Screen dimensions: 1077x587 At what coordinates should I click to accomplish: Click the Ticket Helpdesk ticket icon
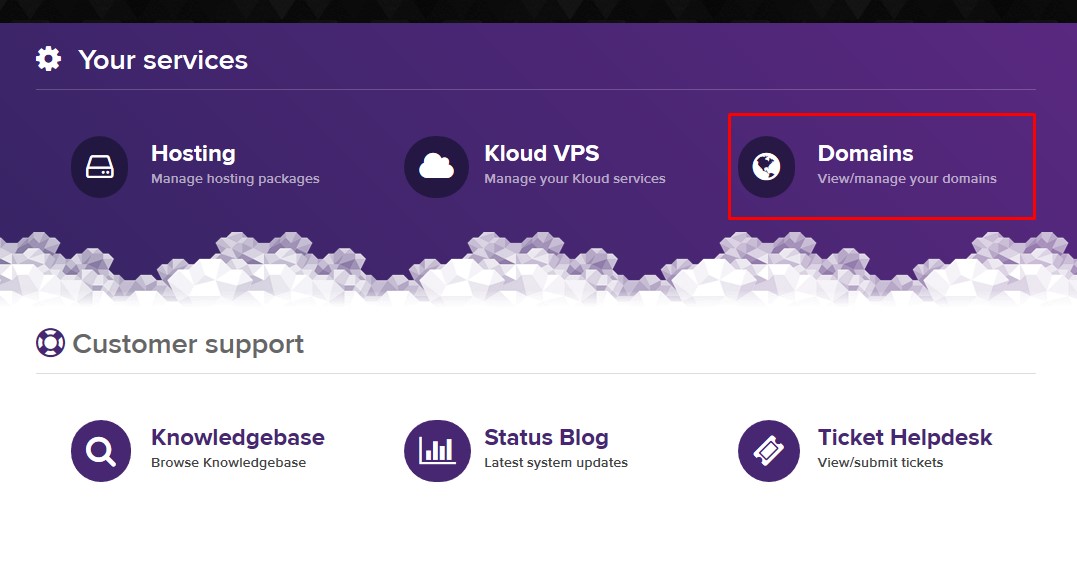769,451
